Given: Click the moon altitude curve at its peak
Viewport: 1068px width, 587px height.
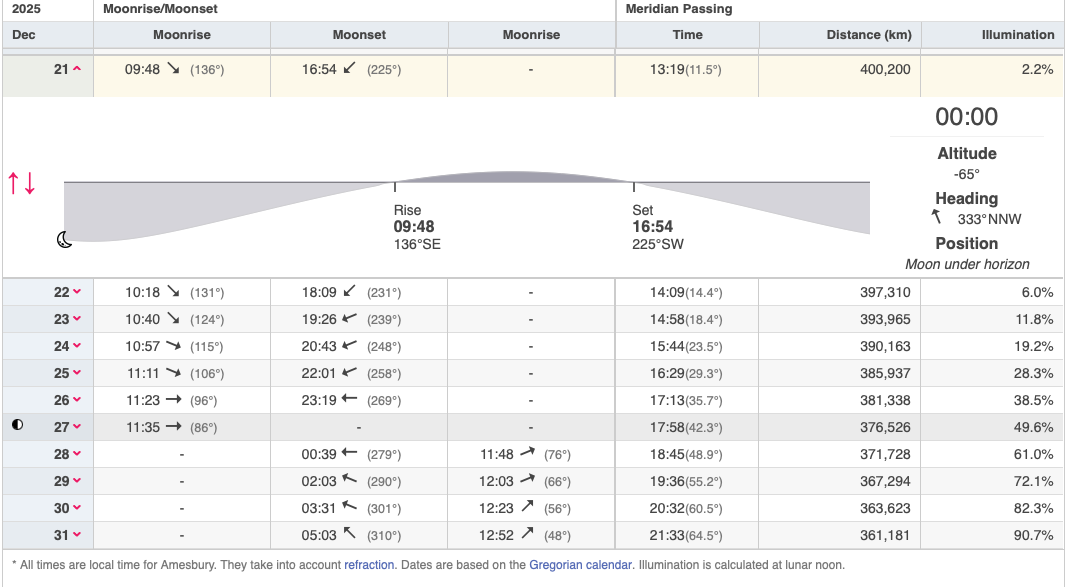Looking at the screenshot, I should tap(514, 174).
